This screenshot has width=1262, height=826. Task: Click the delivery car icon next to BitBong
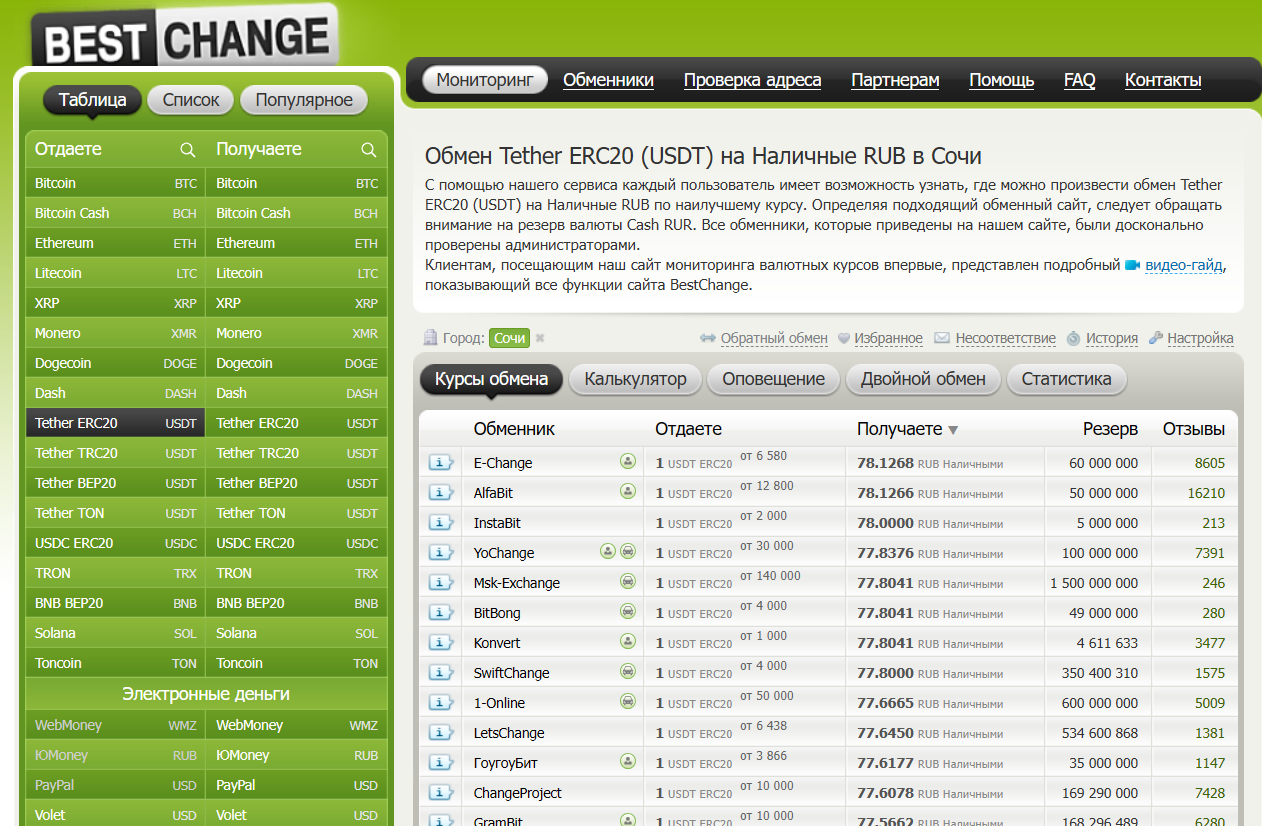click(628, 611)
